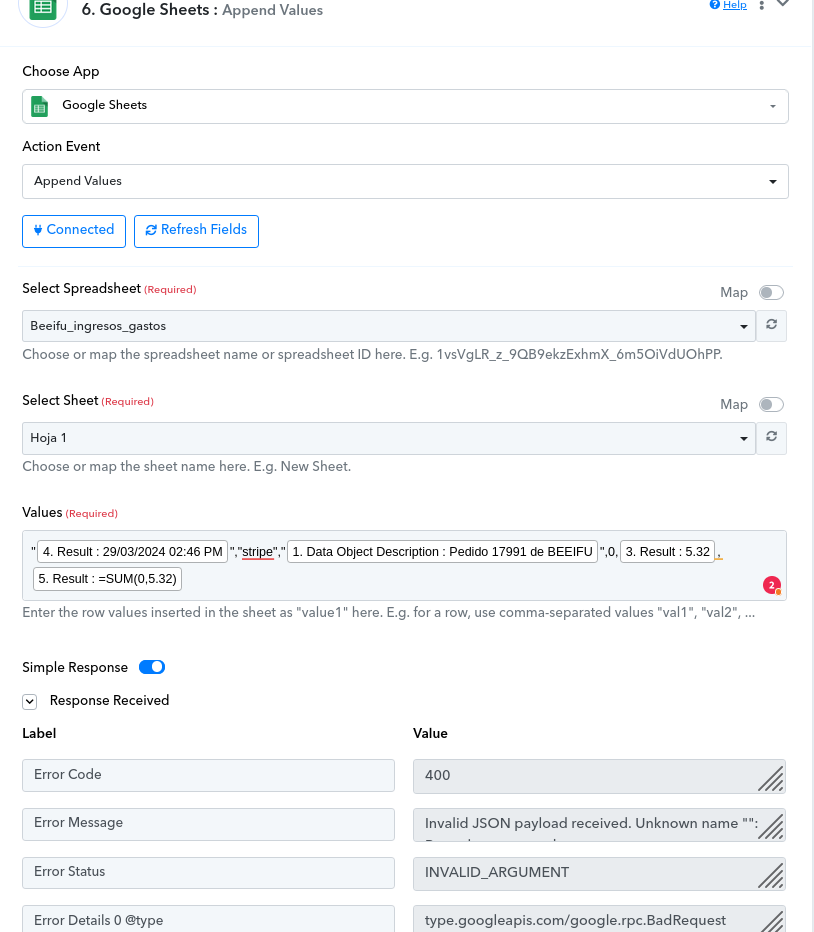Click the Google Sheets step icon in header
The height and width of the screenshot is (932, 814).
click(x=43, y=9)
